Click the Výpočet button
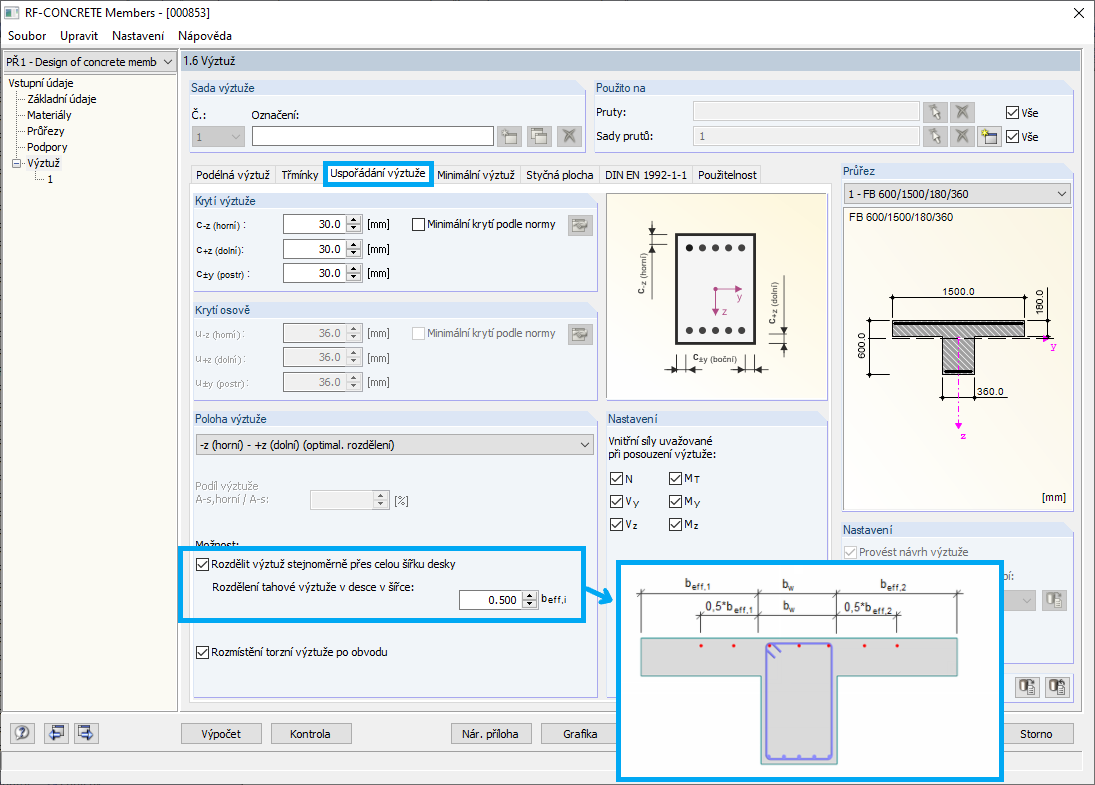1095x785 pixels. (x=221, y=733)
